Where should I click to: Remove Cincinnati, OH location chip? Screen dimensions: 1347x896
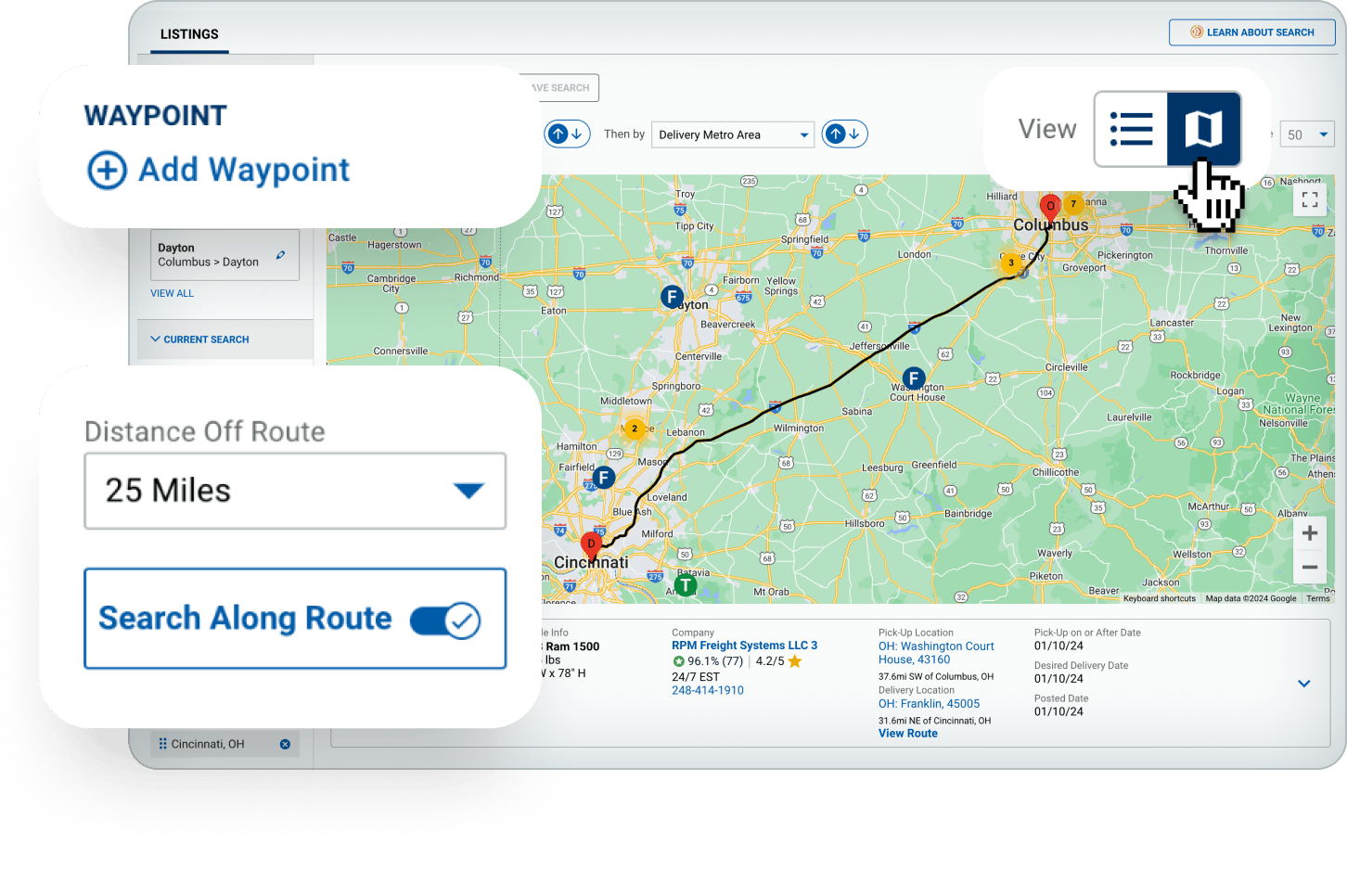[x=285, y=744]
